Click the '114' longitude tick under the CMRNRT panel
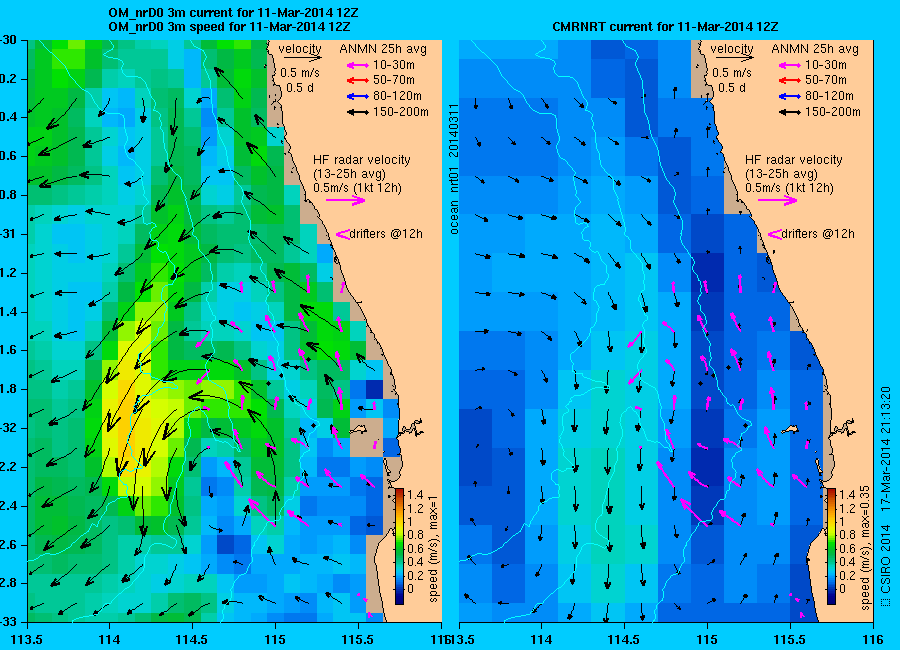The width and height of the screenshot is (900, 650). [x=541, y=640]
